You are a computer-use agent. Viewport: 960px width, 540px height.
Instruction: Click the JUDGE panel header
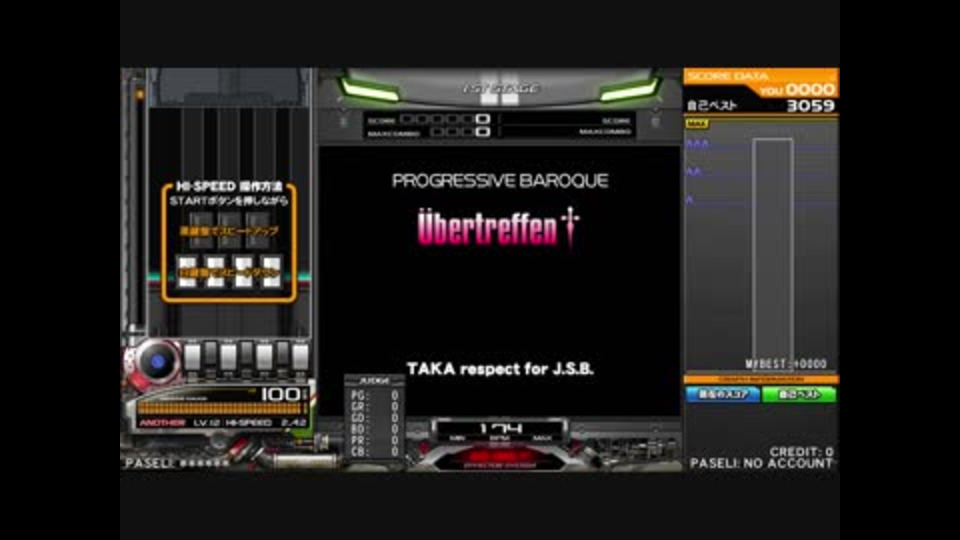tap(374, 380)
